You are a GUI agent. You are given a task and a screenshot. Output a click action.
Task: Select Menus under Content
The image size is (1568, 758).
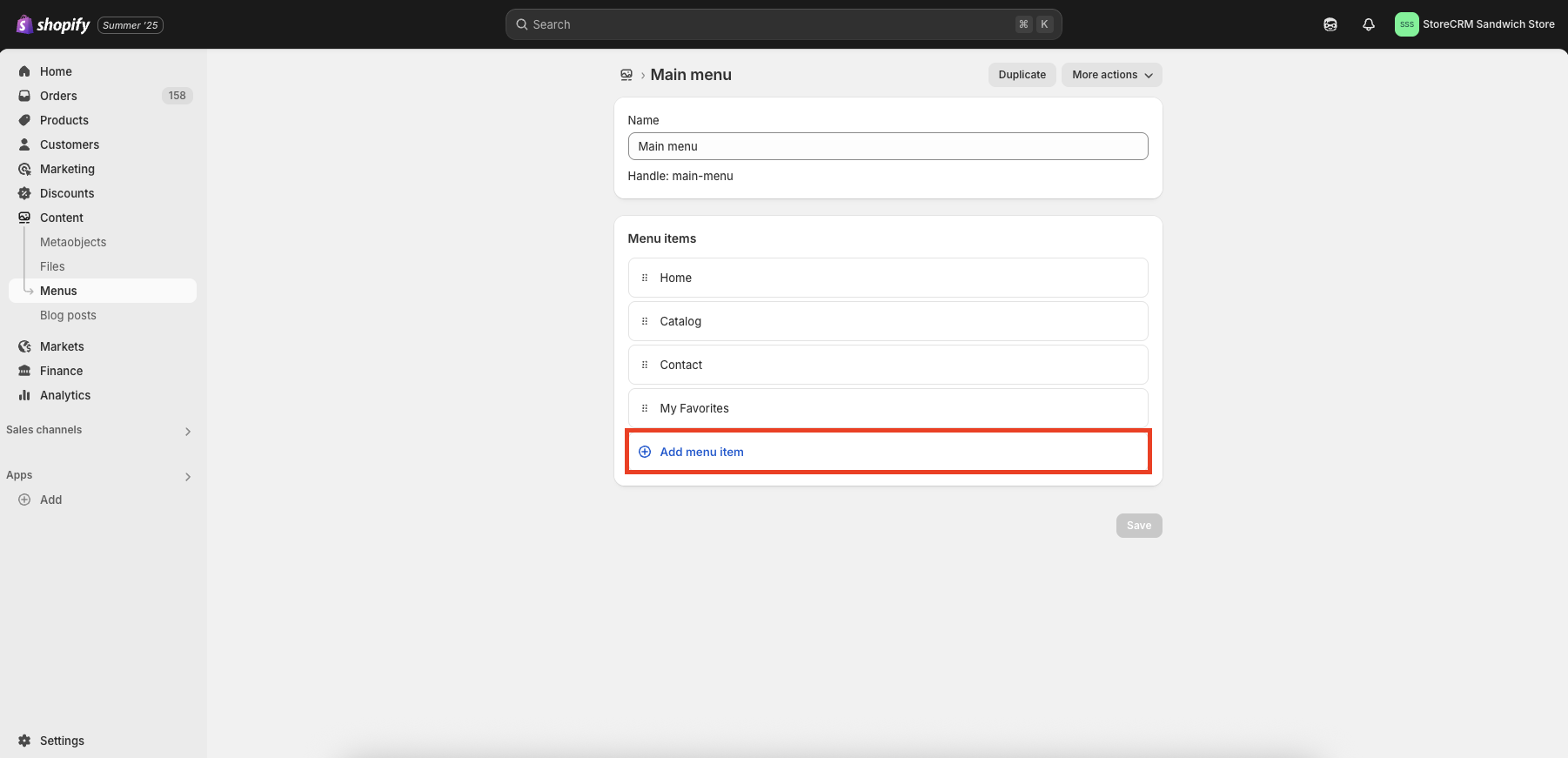103,291
